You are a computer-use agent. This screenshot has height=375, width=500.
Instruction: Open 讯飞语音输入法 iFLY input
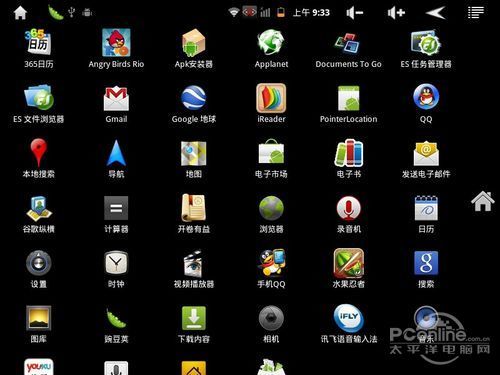click(x=348, y=318)
